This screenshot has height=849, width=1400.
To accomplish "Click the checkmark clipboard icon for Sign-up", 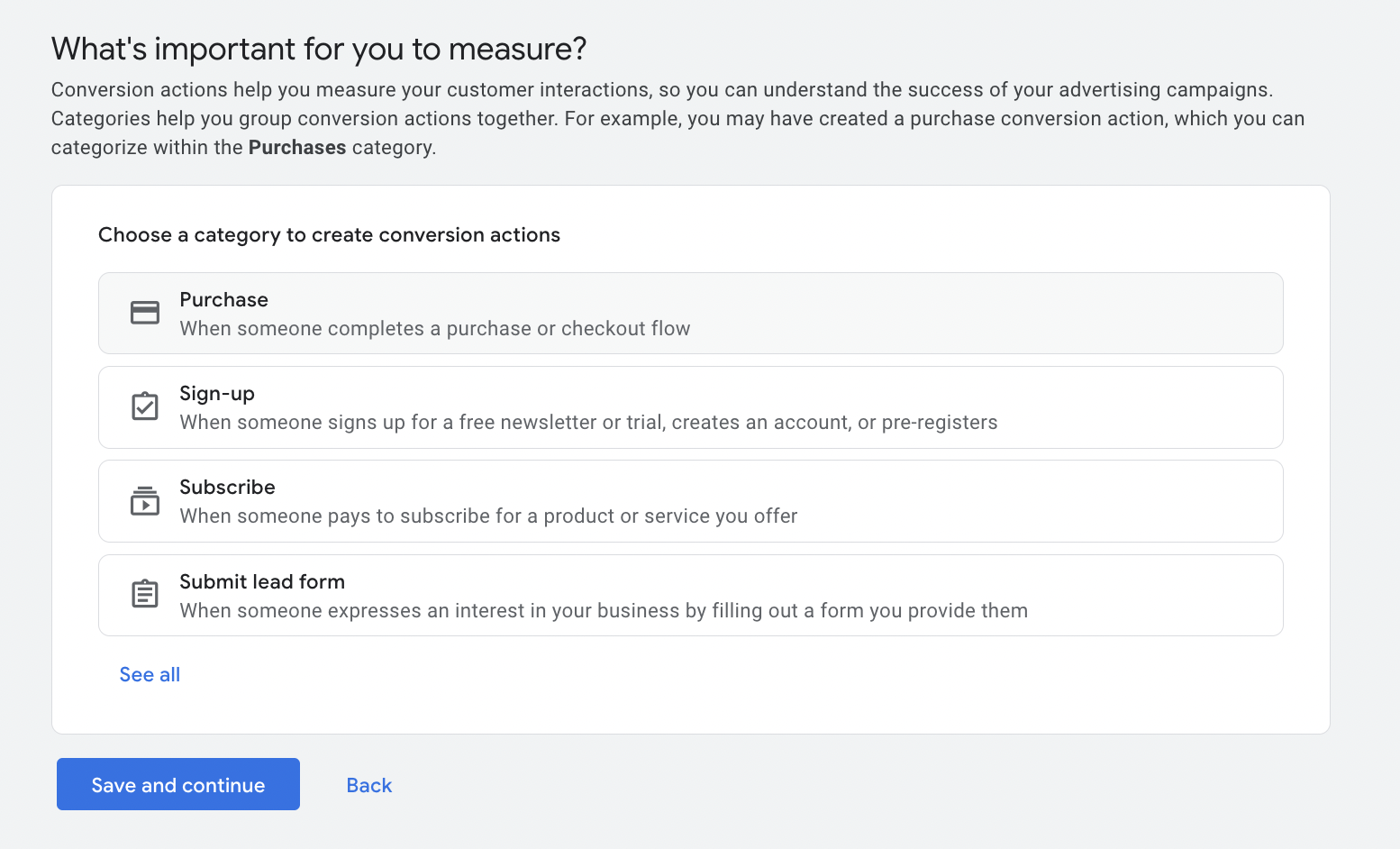I will click(144, 406).
